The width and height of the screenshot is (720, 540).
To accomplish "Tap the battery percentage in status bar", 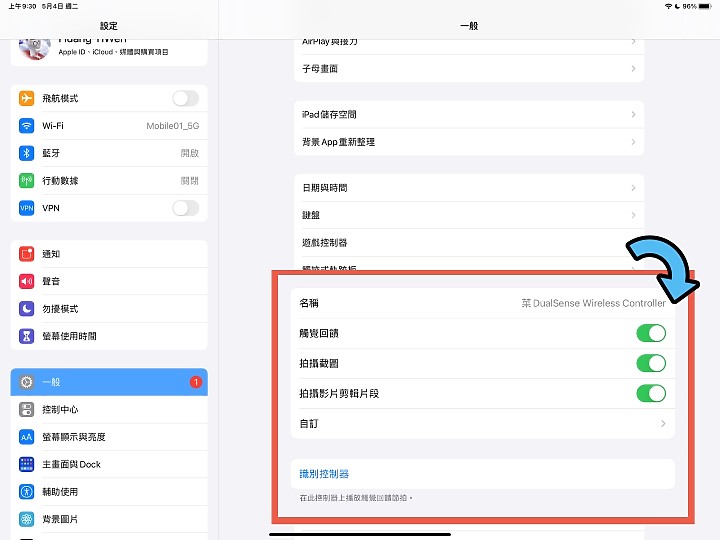I will pos(689,6).
